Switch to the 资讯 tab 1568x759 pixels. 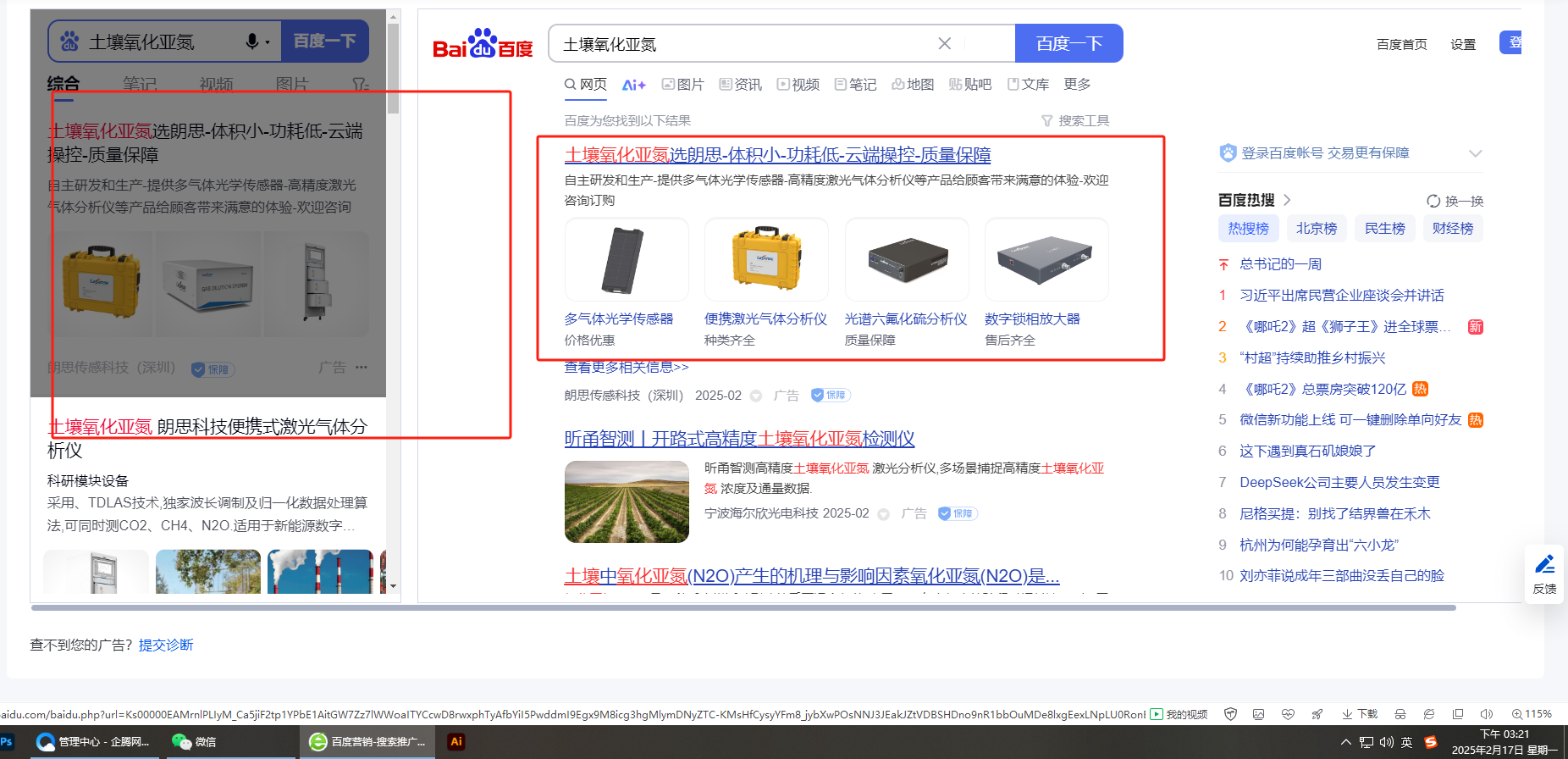click(x=741, y=85)
